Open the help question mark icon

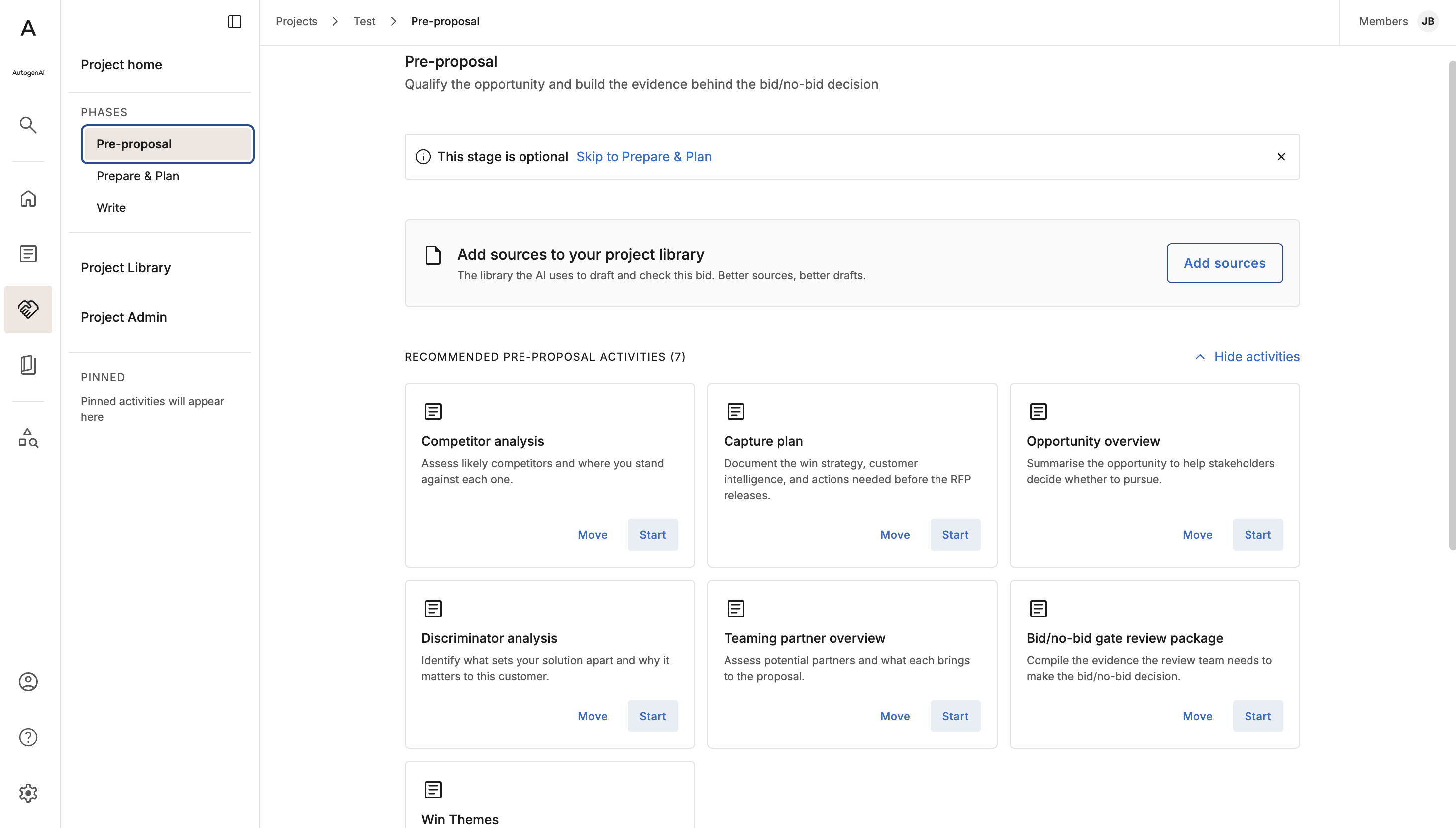pyautogui.click(x=28, y=737)
